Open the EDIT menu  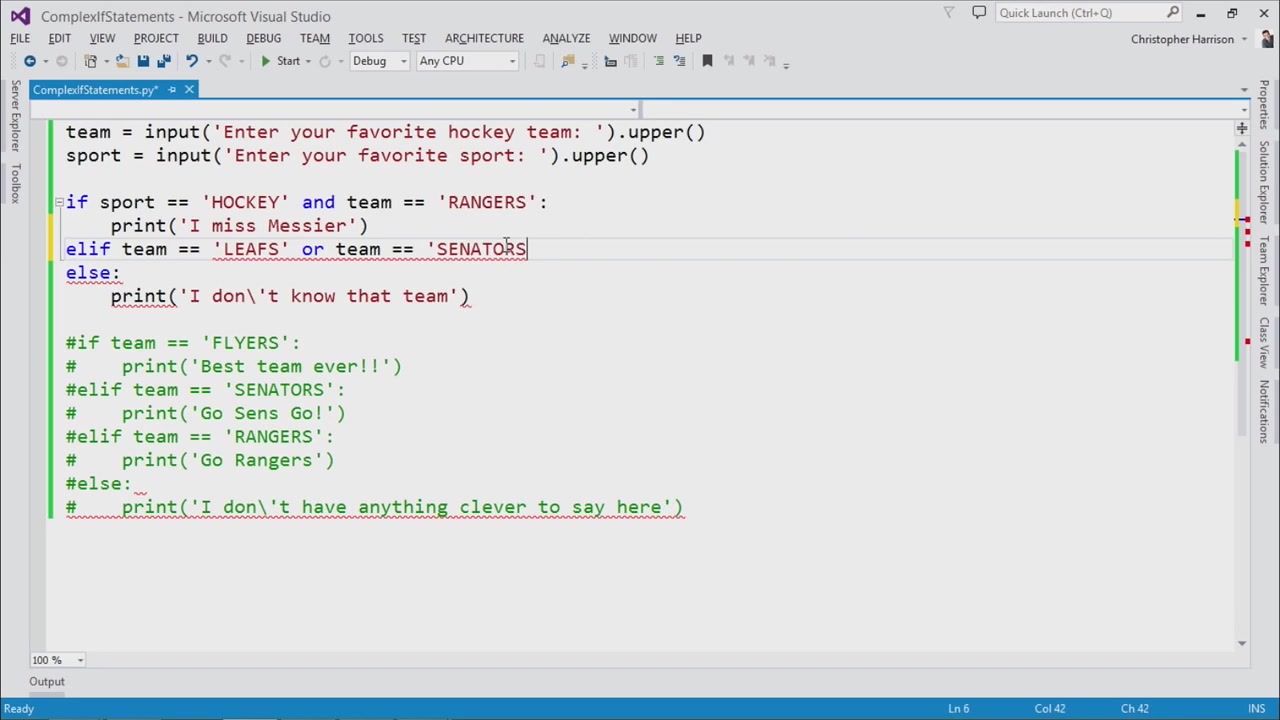point(59,38)
